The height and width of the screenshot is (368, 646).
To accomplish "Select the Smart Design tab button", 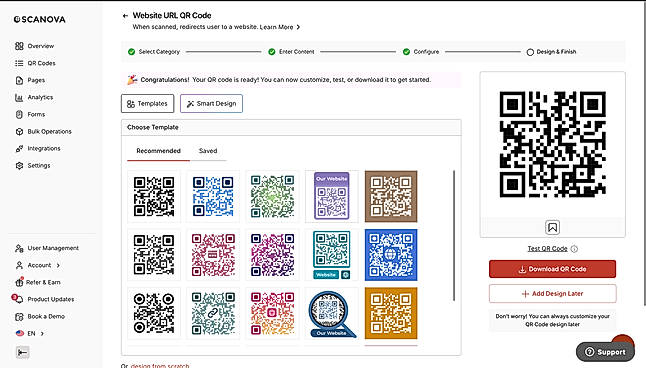I will [x=211, y=103].
